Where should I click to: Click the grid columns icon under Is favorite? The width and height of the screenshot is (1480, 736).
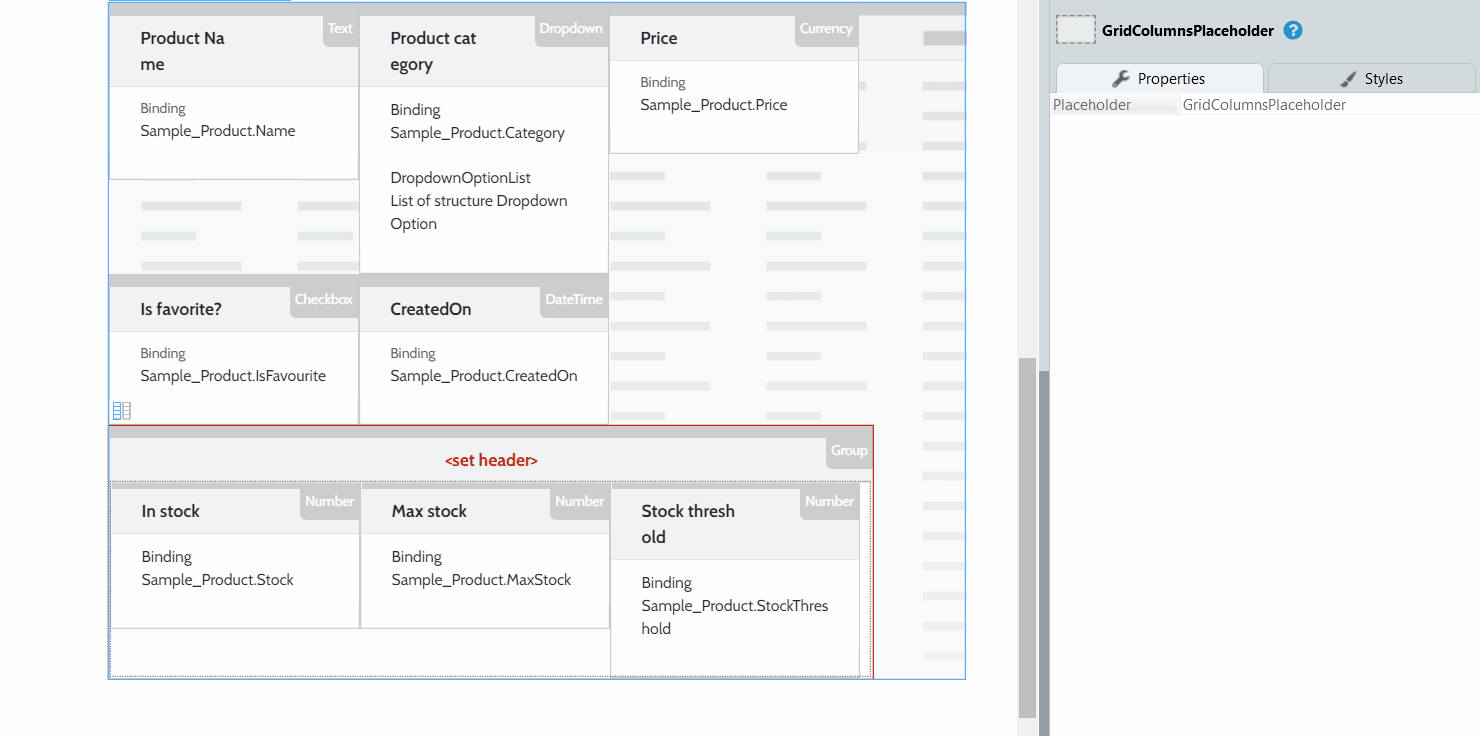tap(121, 410)
